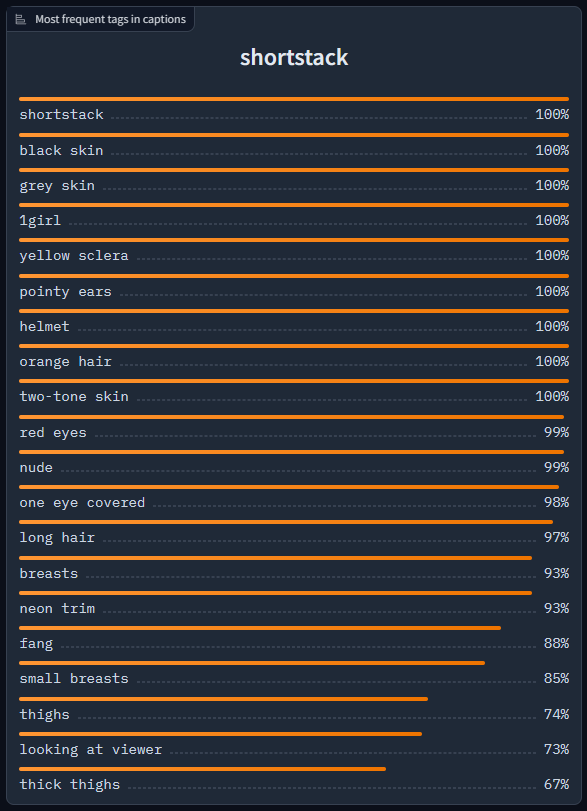Image resolution: width=587 pixels, height=811 pixels.
Task: Click the orange bar above 'grey skin'
Action: (x=294, y=170)
